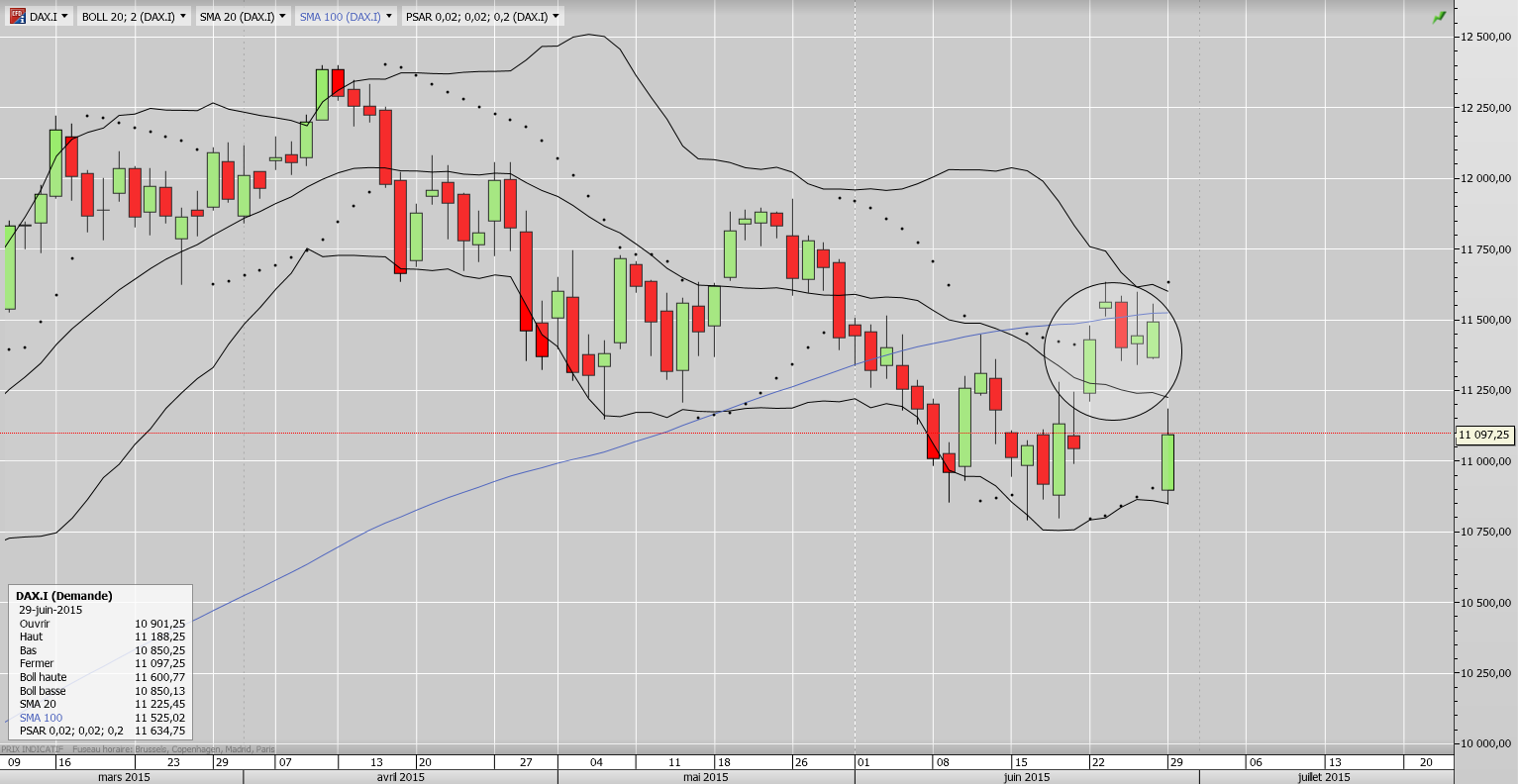This screenshot has width=1518, height=784.
Task: Select the 08 date tick under juin 2015
Action: 942,762
